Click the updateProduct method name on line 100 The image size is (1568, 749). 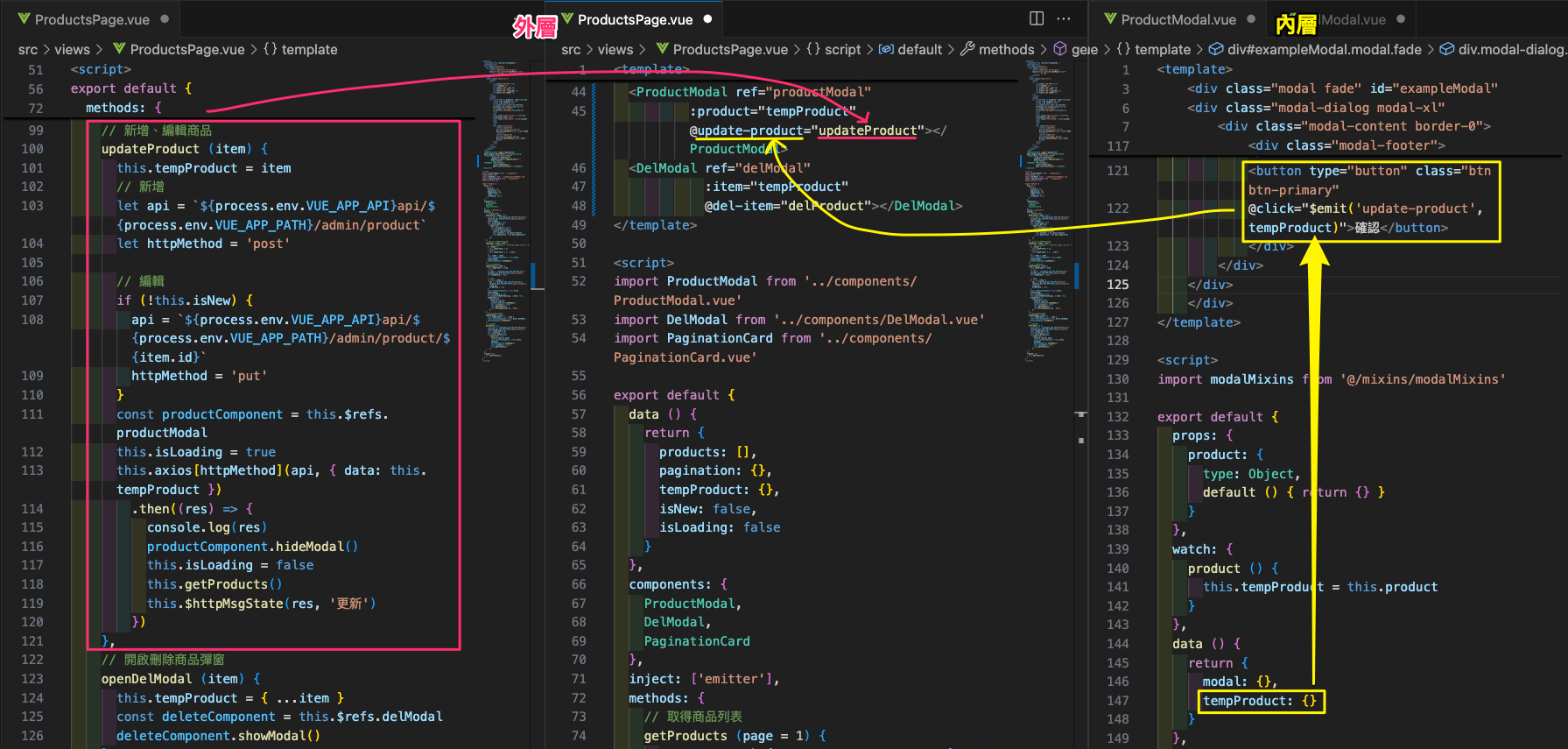coord(150,149)
